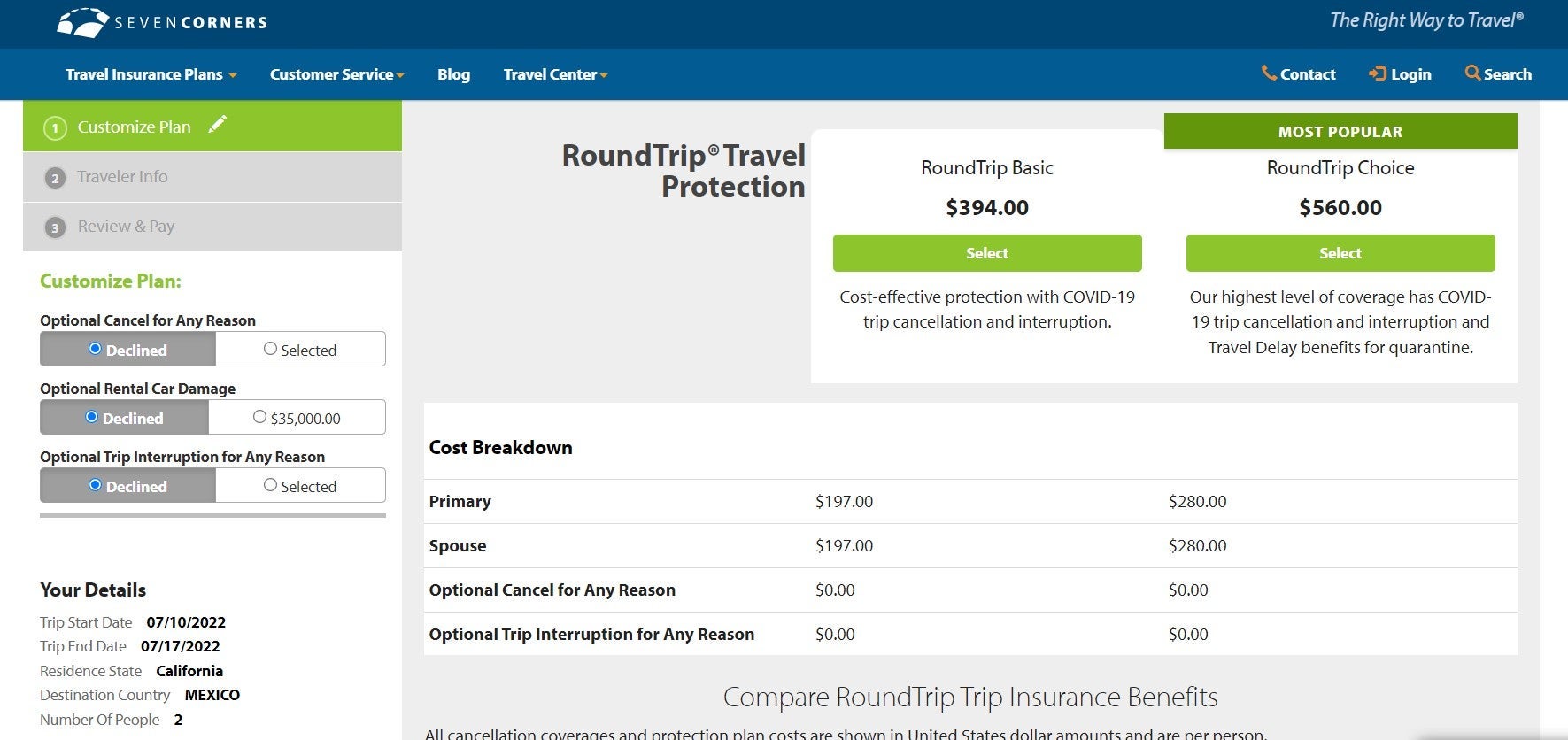Go to the Traveler Info step tab

122,177
